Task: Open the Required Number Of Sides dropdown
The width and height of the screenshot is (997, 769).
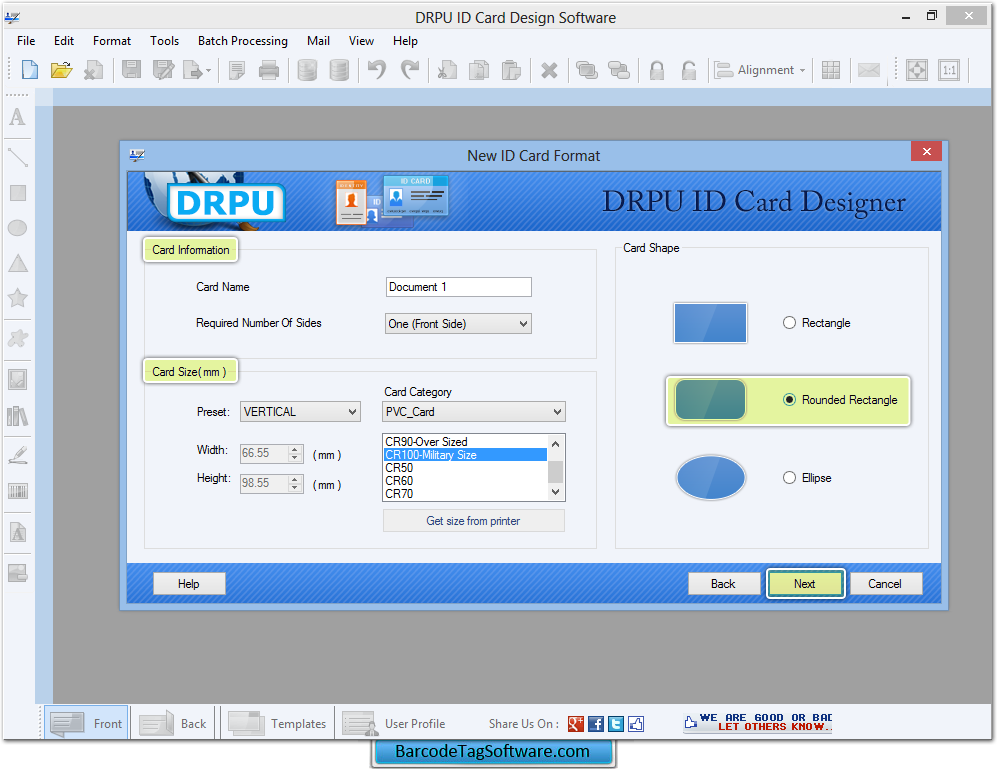Action: point(458,324)
